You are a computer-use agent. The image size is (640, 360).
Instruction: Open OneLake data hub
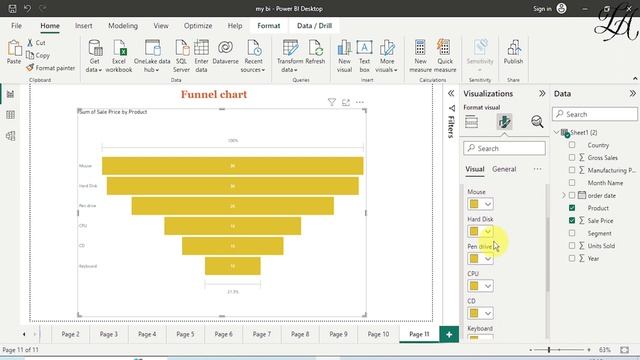pyautogui.click(x=152, y=56)
